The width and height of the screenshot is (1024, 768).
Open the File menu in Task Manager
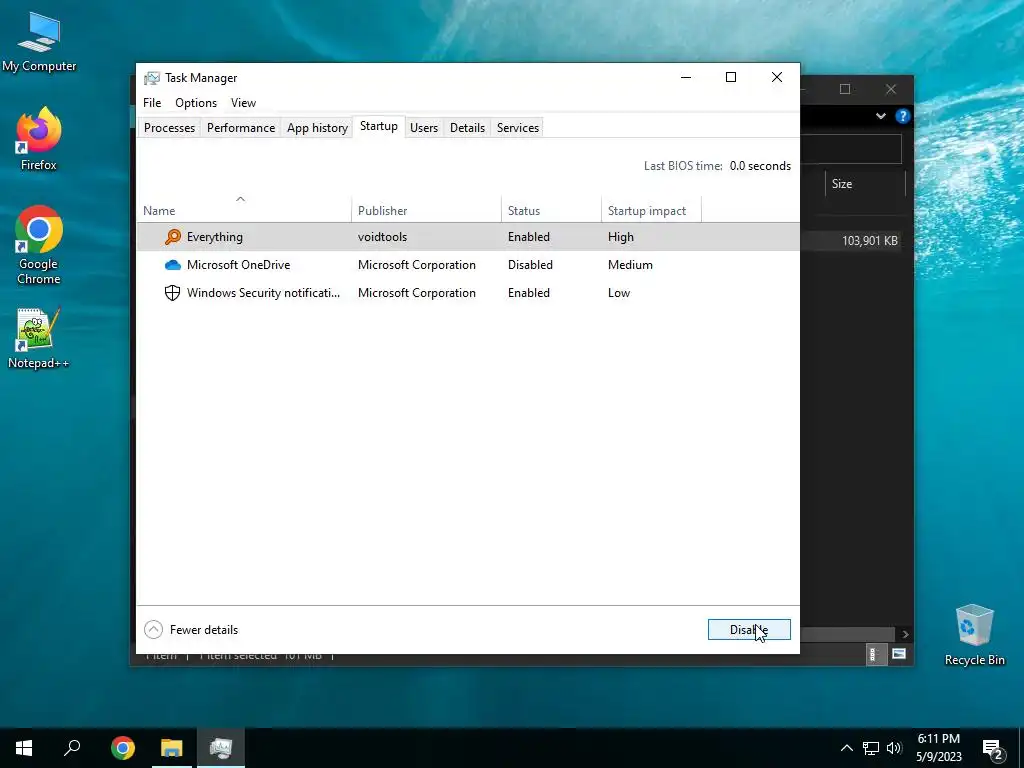click(152, 103)
